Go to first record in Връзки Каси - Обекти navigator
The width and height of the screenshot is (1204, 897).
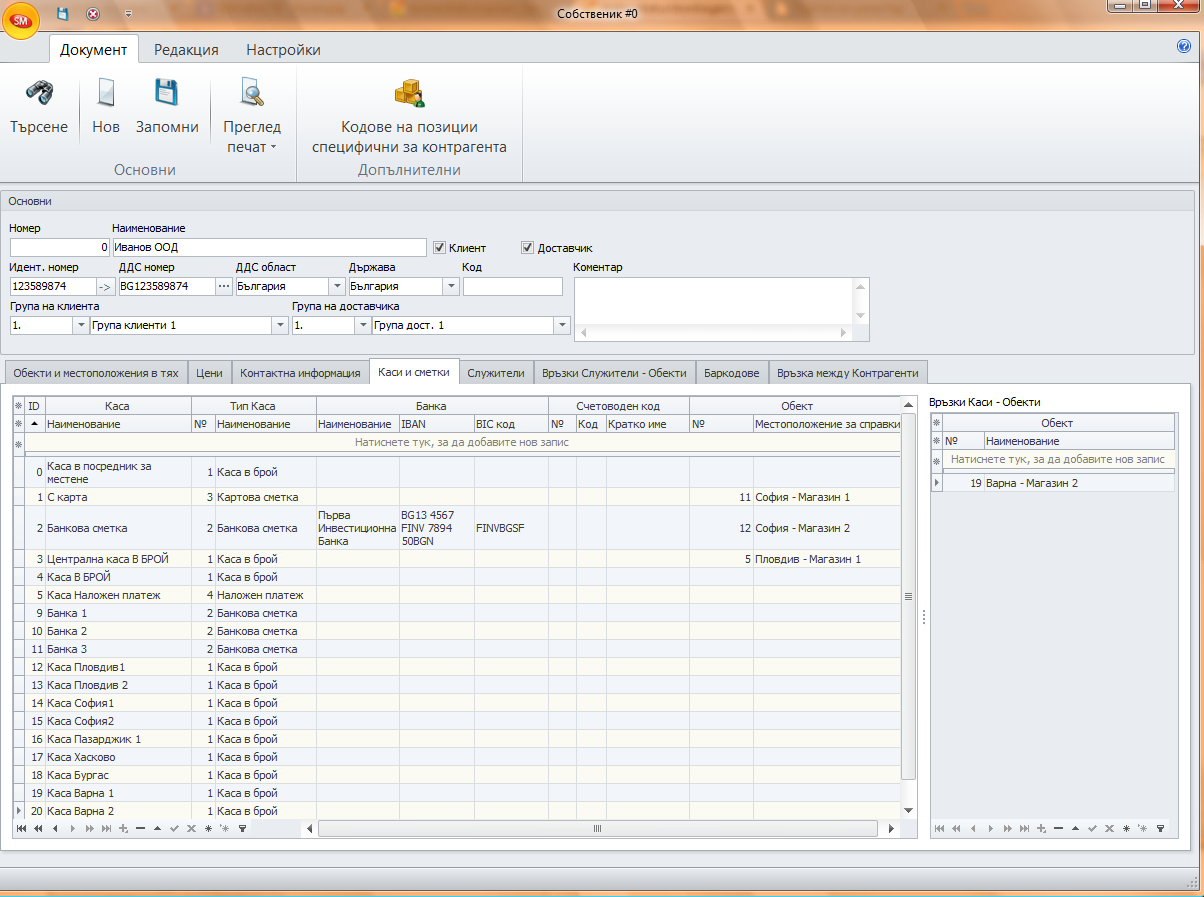[x=939, y=829]
